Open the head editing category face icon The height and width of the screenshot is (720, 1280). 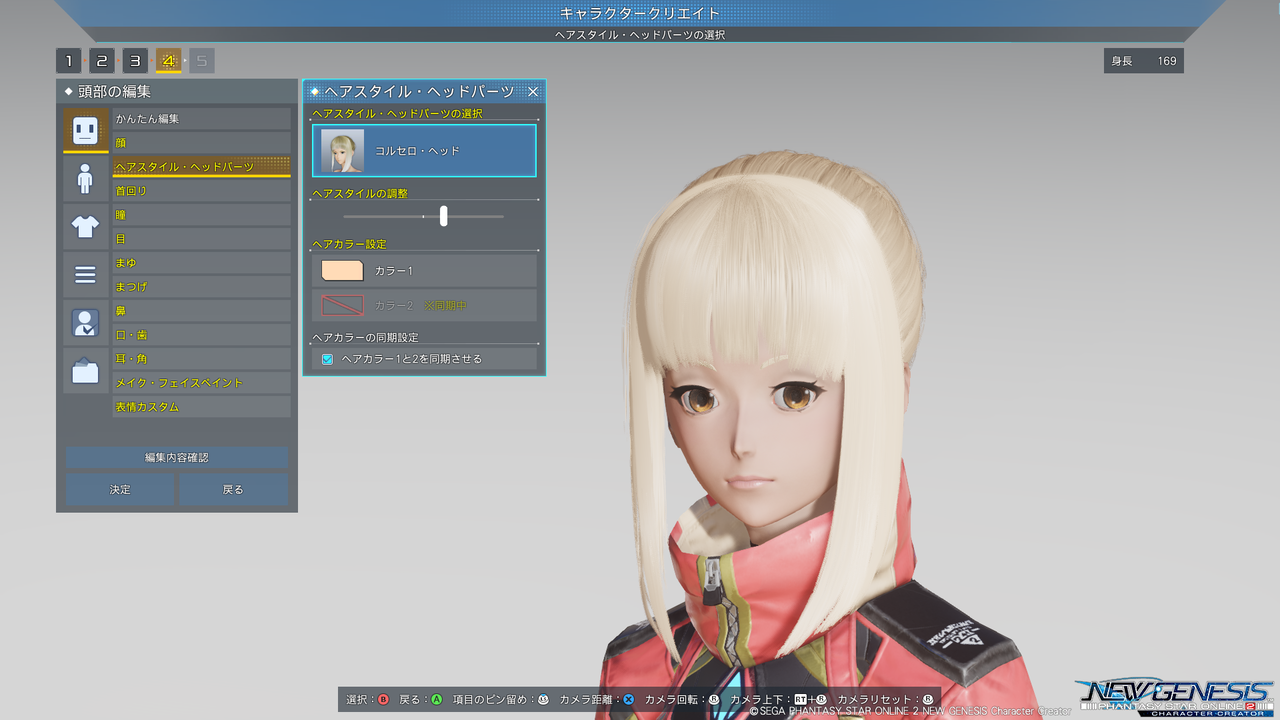pyautogui.click(x=85, y=130)
